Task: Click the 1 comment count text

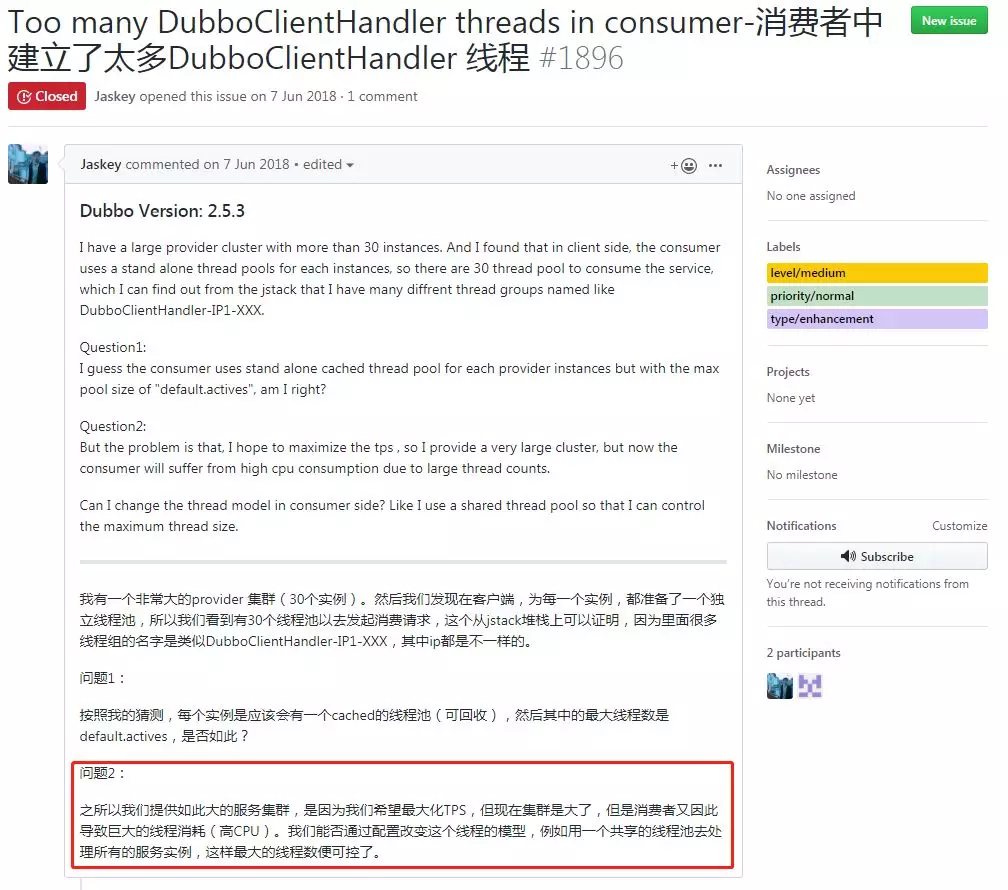Action: [x=382, y=96]
